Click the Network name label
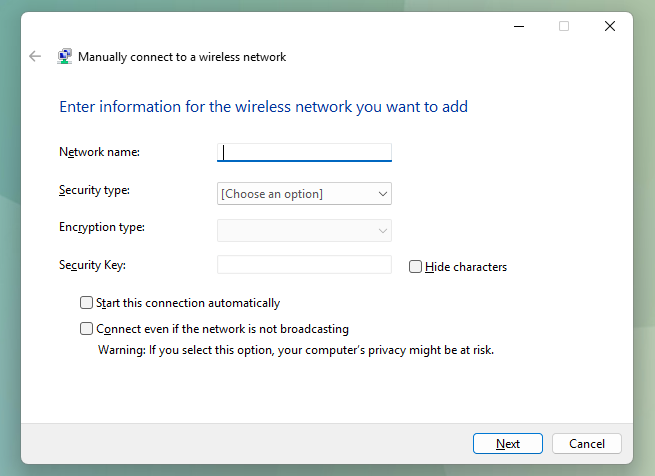The height and width of the screenshot is (476, 655). tap(100, 152)
